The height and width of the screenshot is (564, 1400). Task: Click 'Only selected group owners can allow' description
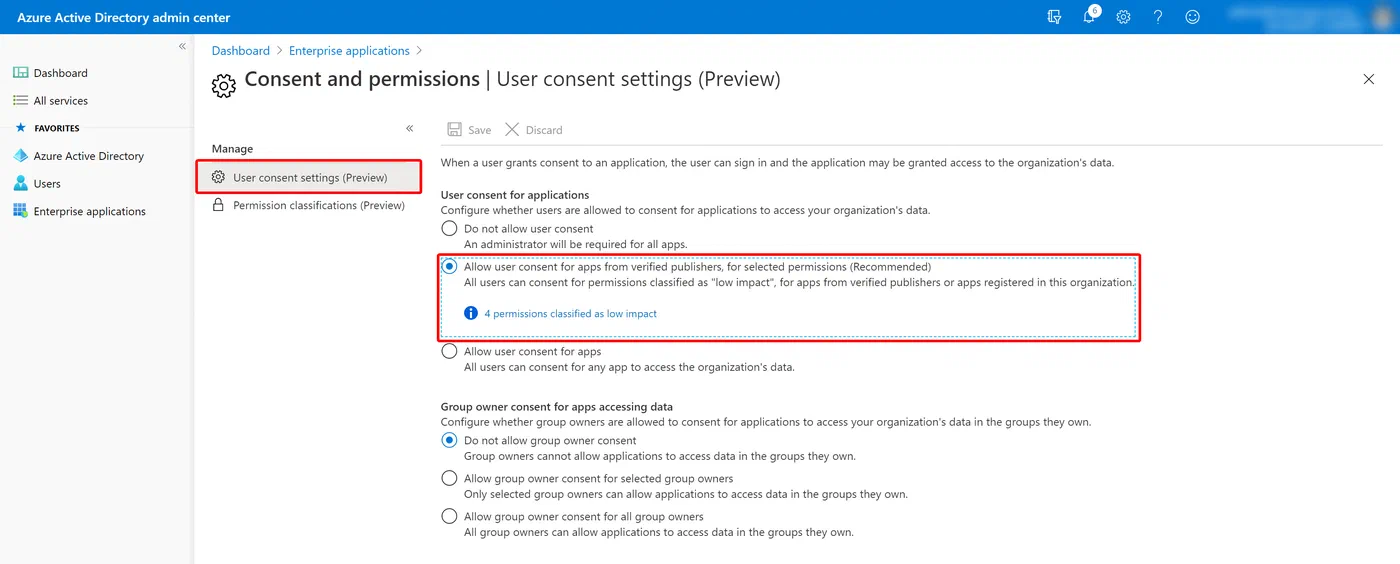point(686,494)
